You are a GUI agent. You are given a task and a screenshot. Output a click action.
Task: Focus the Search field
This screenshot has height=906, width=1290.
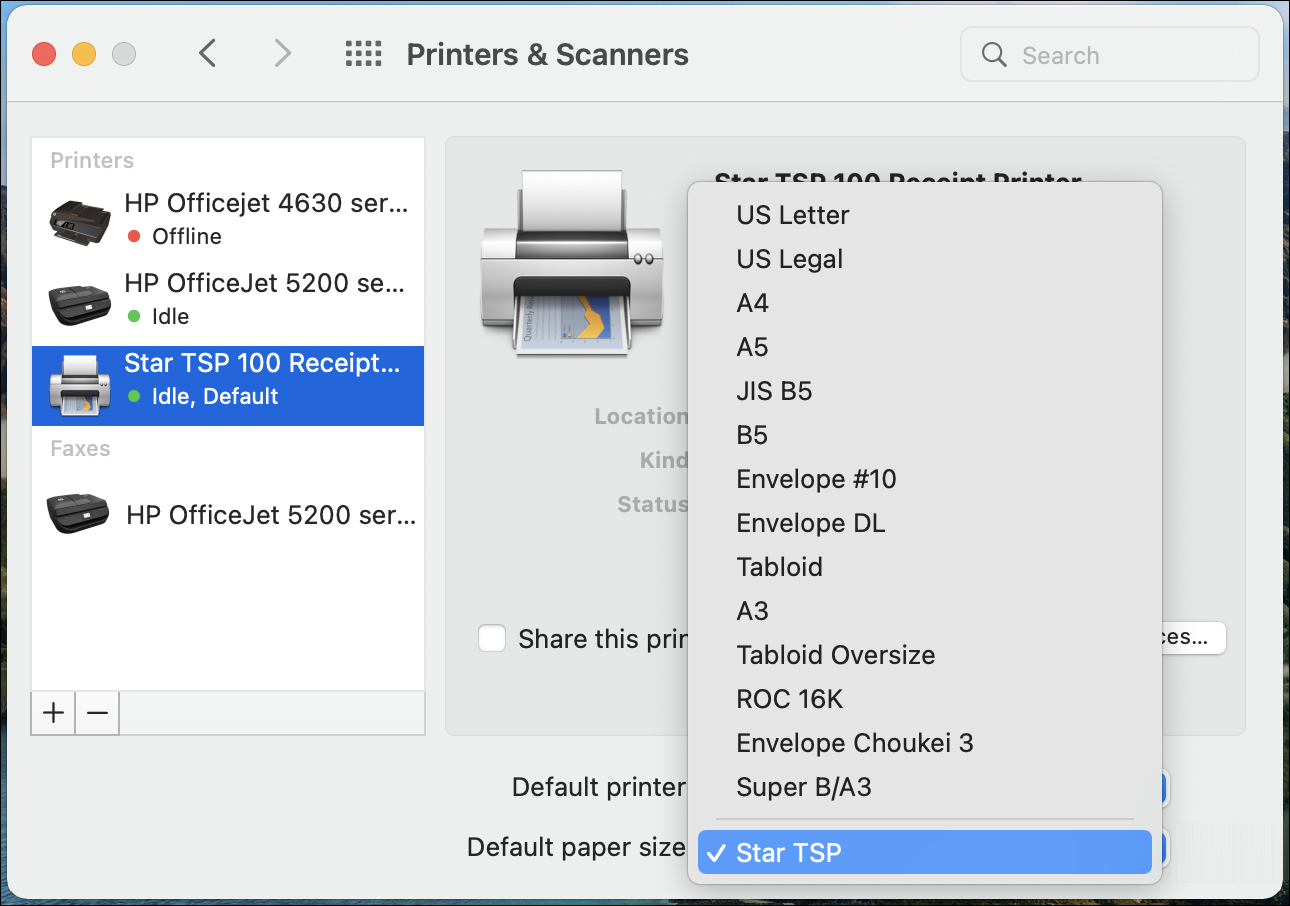tap(1109, 55)
